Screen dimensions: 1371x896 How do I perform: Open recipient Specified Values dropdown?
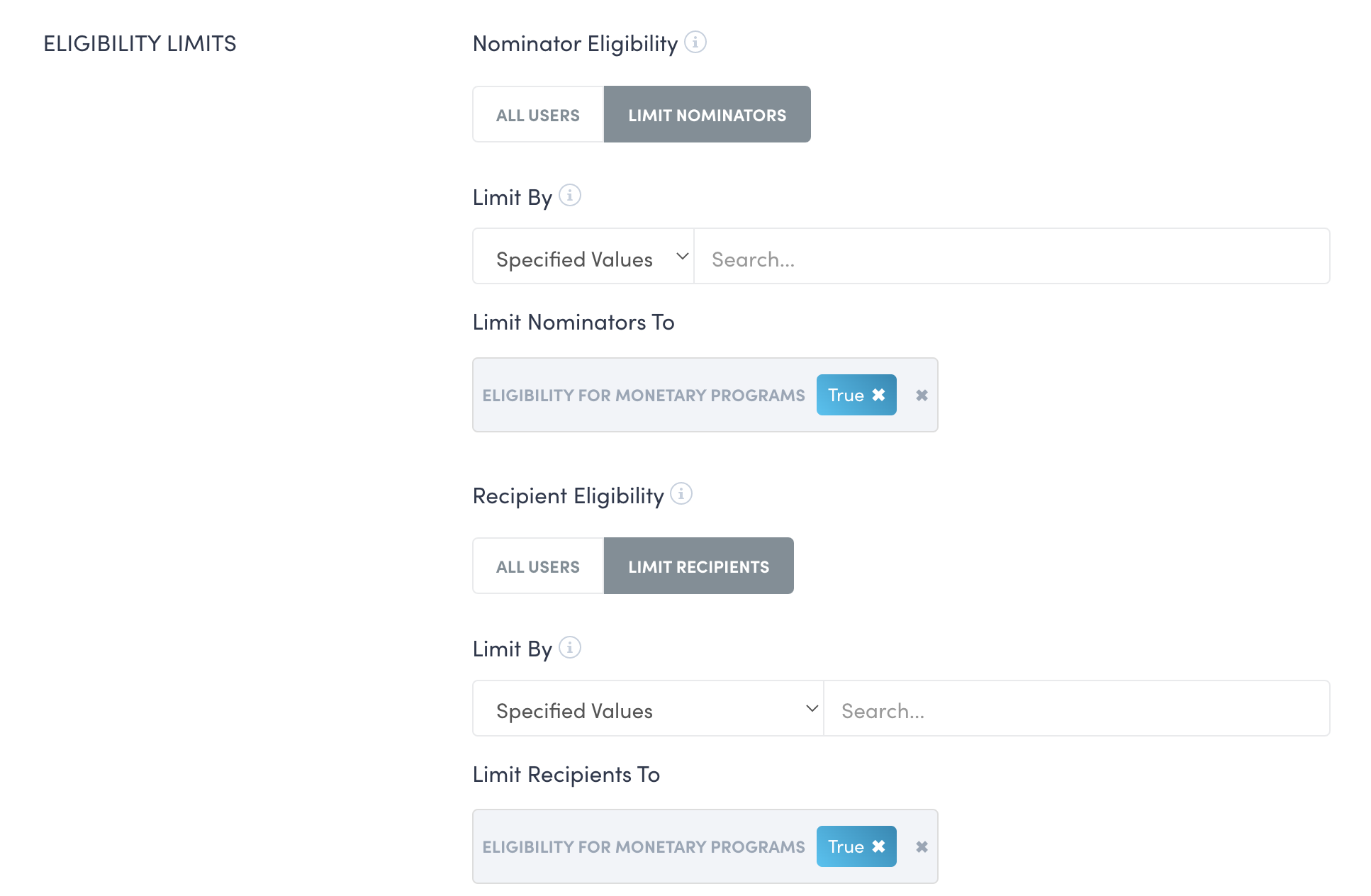click(x=648, y=709)
